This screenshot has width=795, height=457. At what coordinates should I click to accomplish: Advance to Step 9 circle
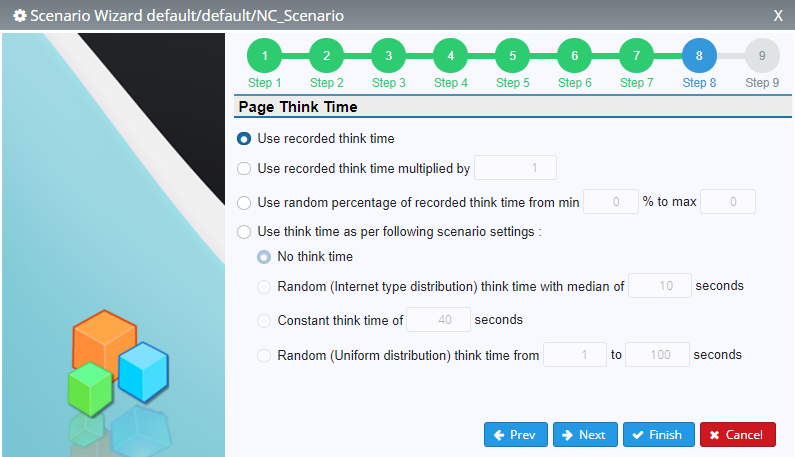click(x=762, y=55)
